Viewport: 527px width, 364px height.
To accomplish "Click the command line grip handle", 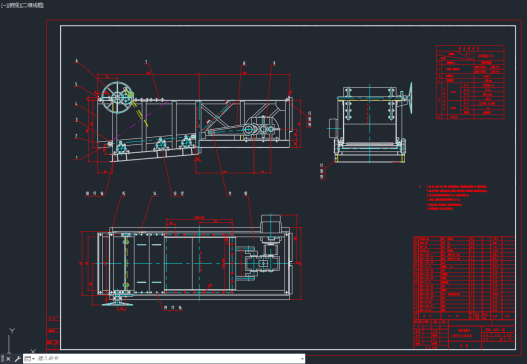I will click(2, 359).
